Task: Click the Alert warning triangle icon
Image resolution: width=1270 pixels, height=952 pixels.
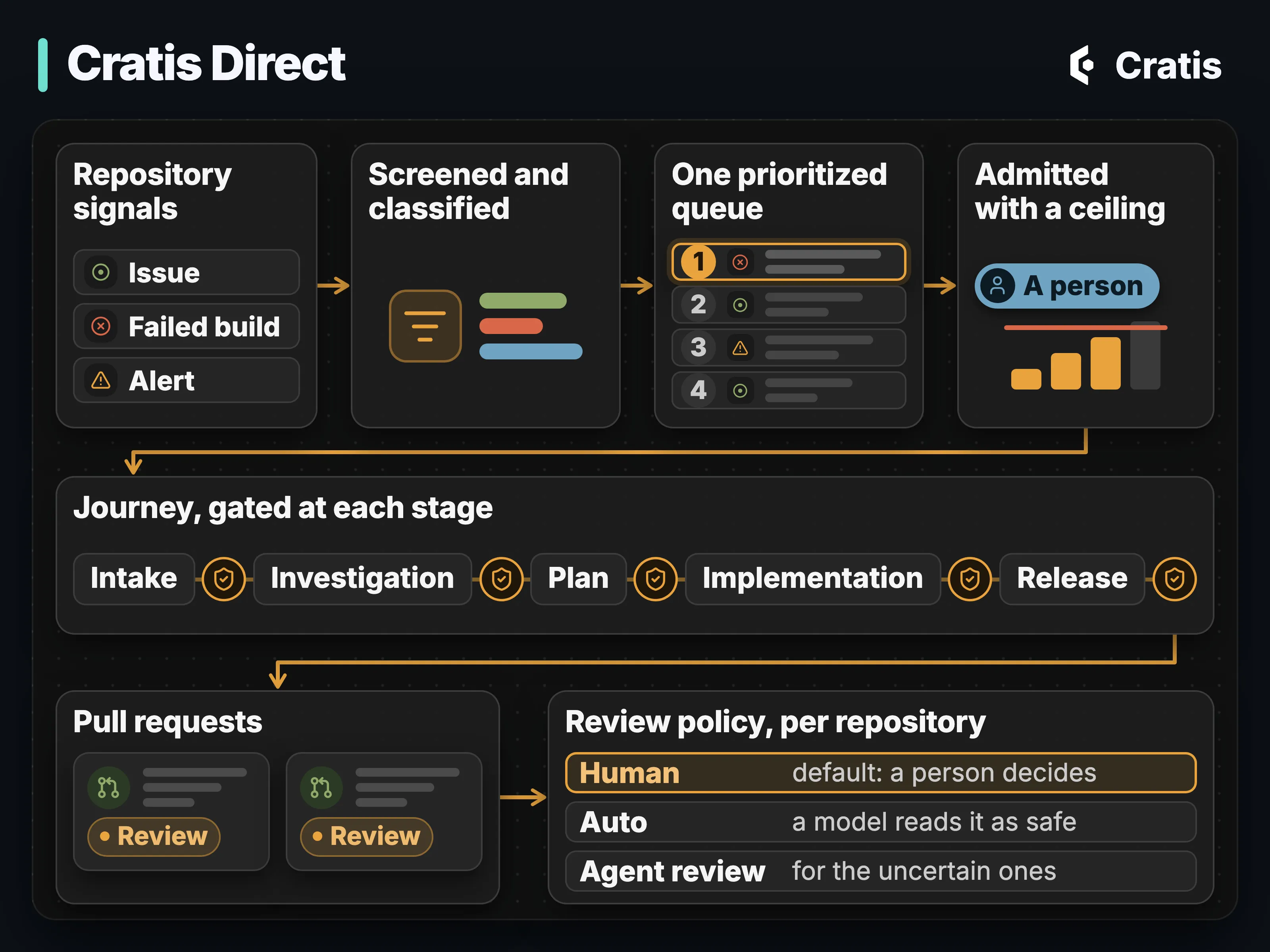Action: 101,380
